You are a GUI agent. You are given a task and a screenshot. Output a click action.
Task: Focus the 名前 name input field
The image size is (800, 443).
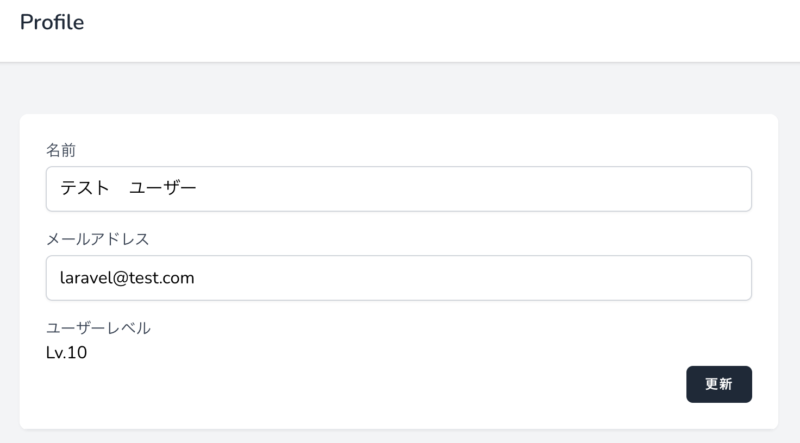pos(398,189)
